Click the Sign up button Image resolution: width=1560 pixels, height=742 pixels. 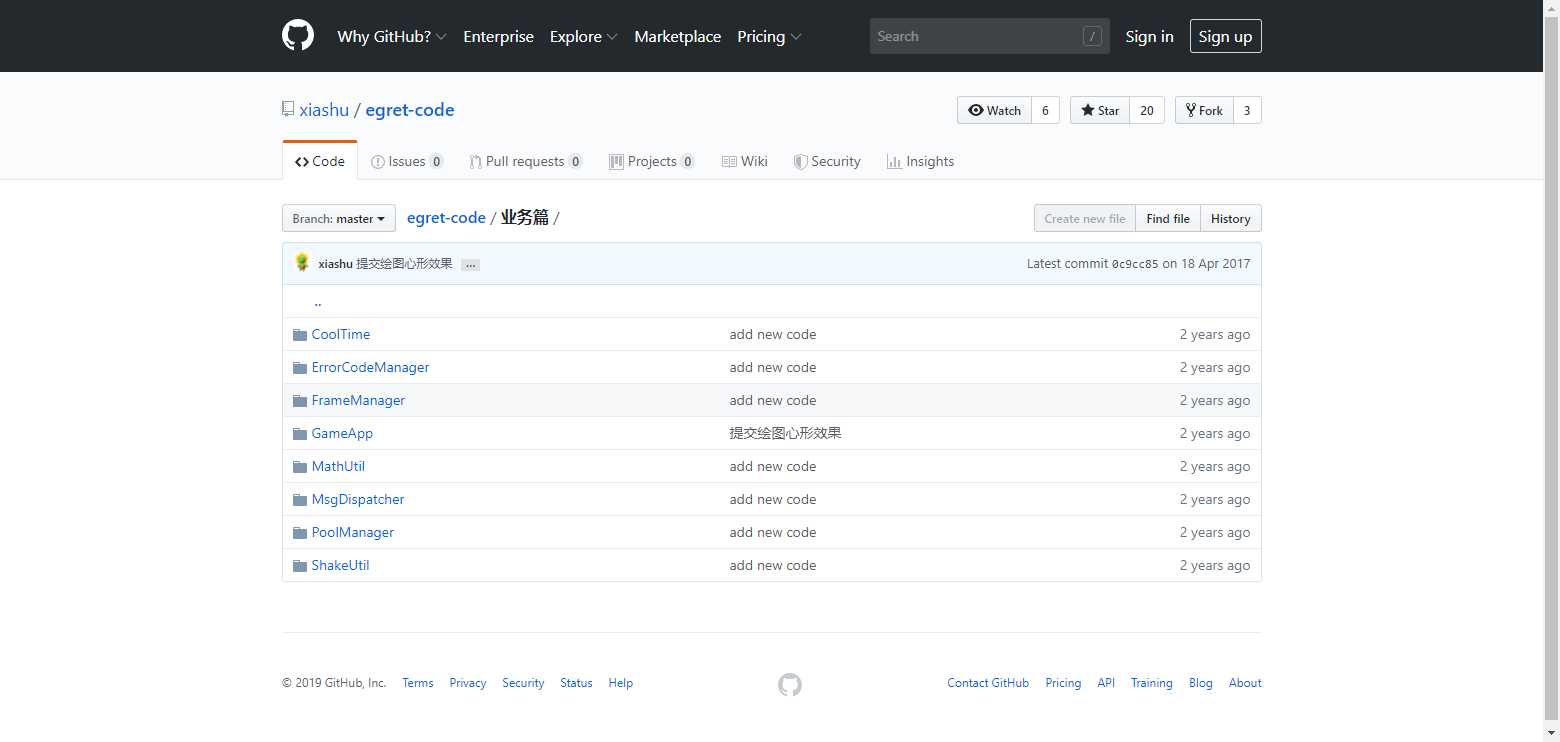(x=1225, y=36)
